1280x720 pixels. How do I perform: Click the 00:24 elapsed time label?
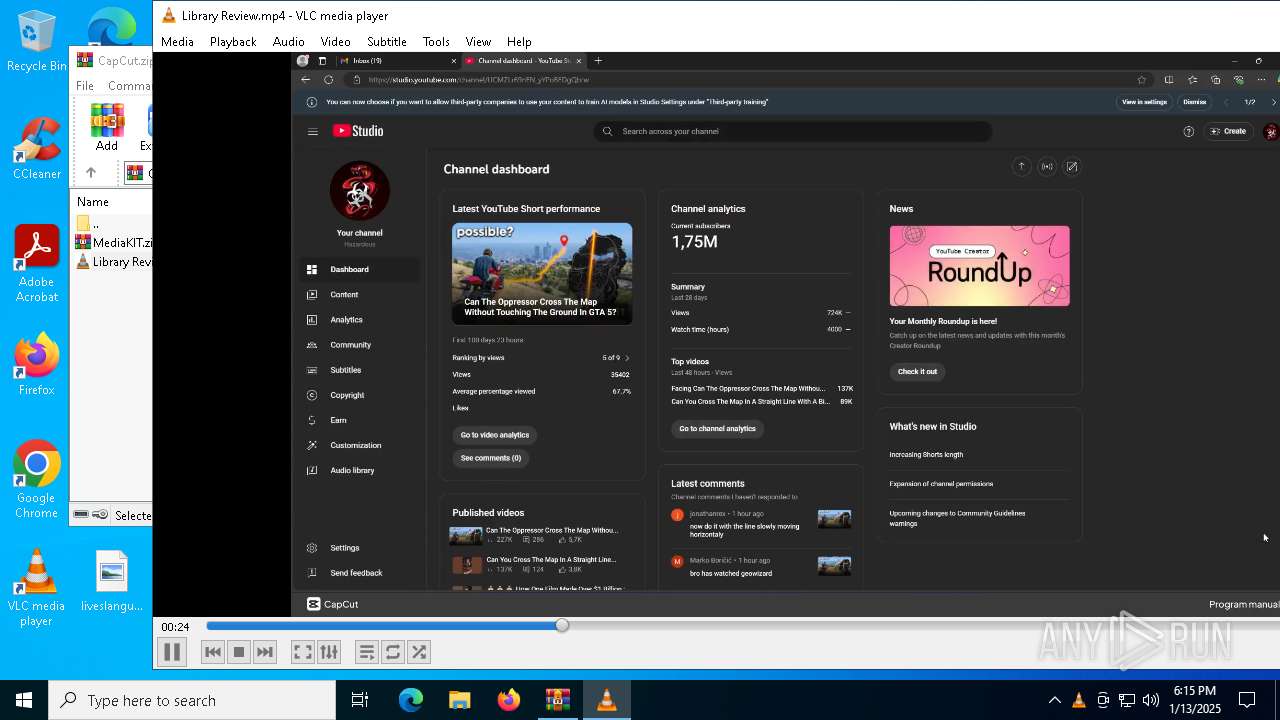point(175,627)
